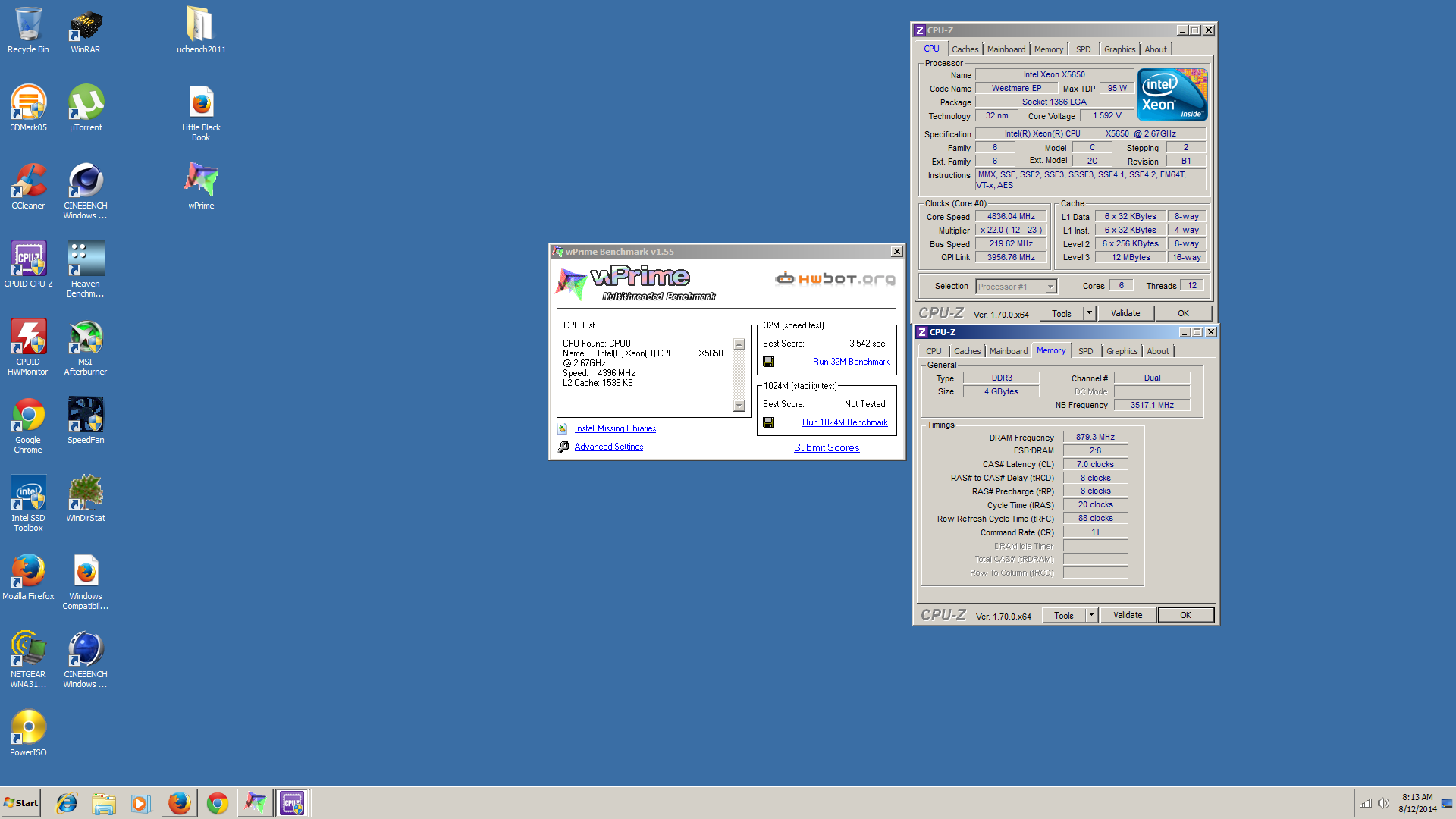The height and width of the screenshot is (819, 1456).
Task: Select the NETGEAR WNA31 desktop icon
Action: 28,660
